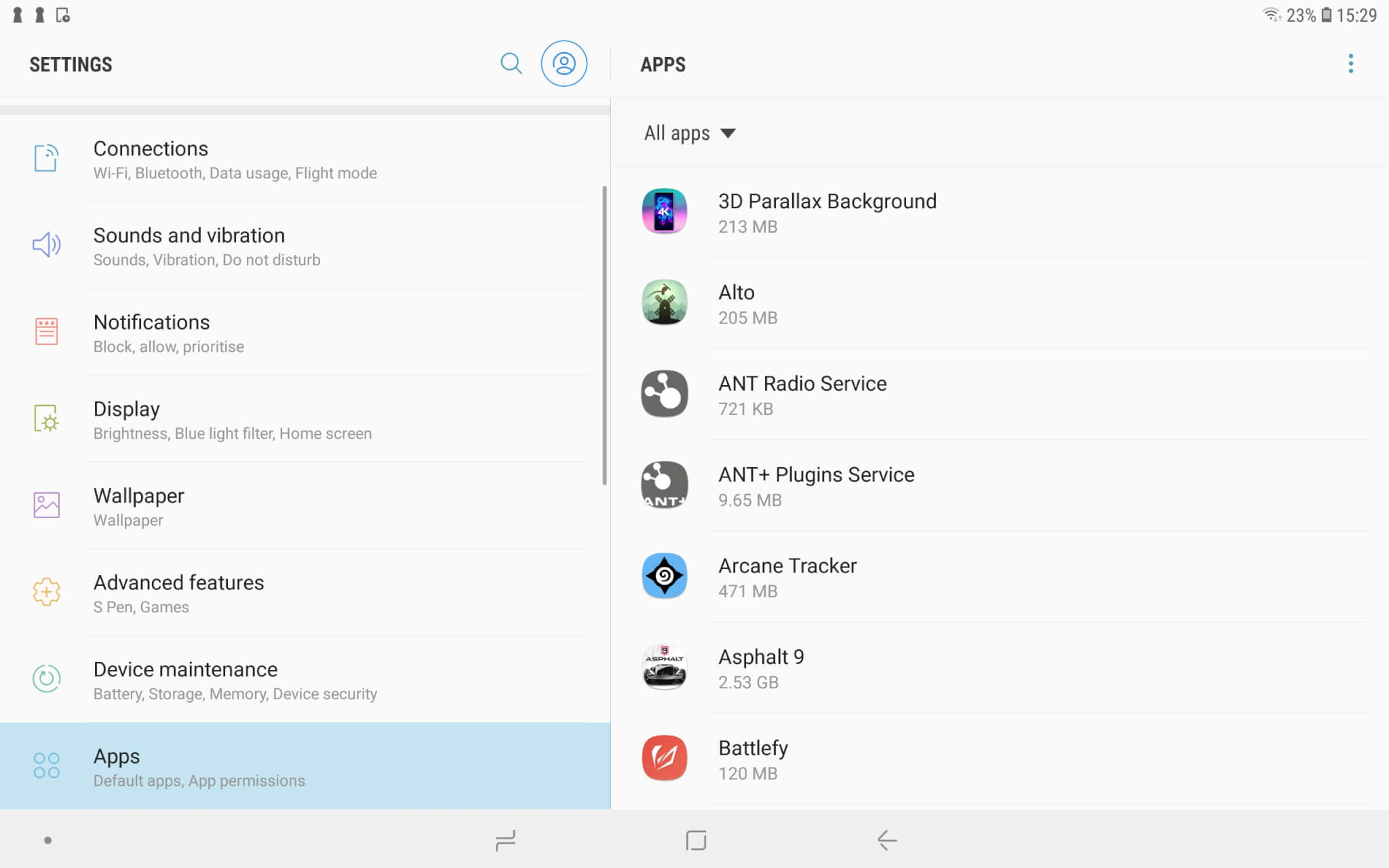The image size is (1389, 868).
Task: Open the All apps filter dropdown
Action: point(690,133)
